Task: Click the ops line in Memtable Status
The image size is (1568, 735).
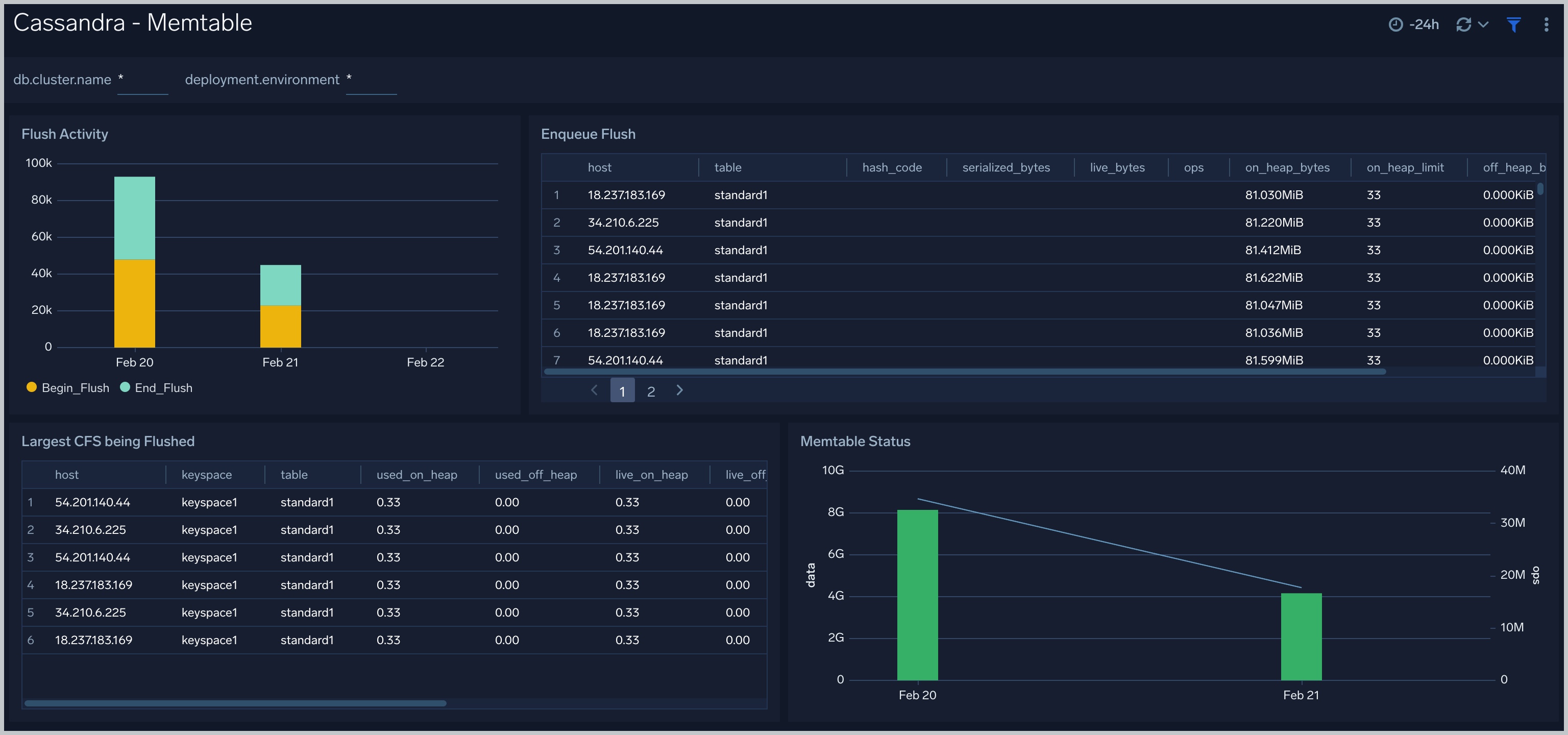Action: 1109,543
